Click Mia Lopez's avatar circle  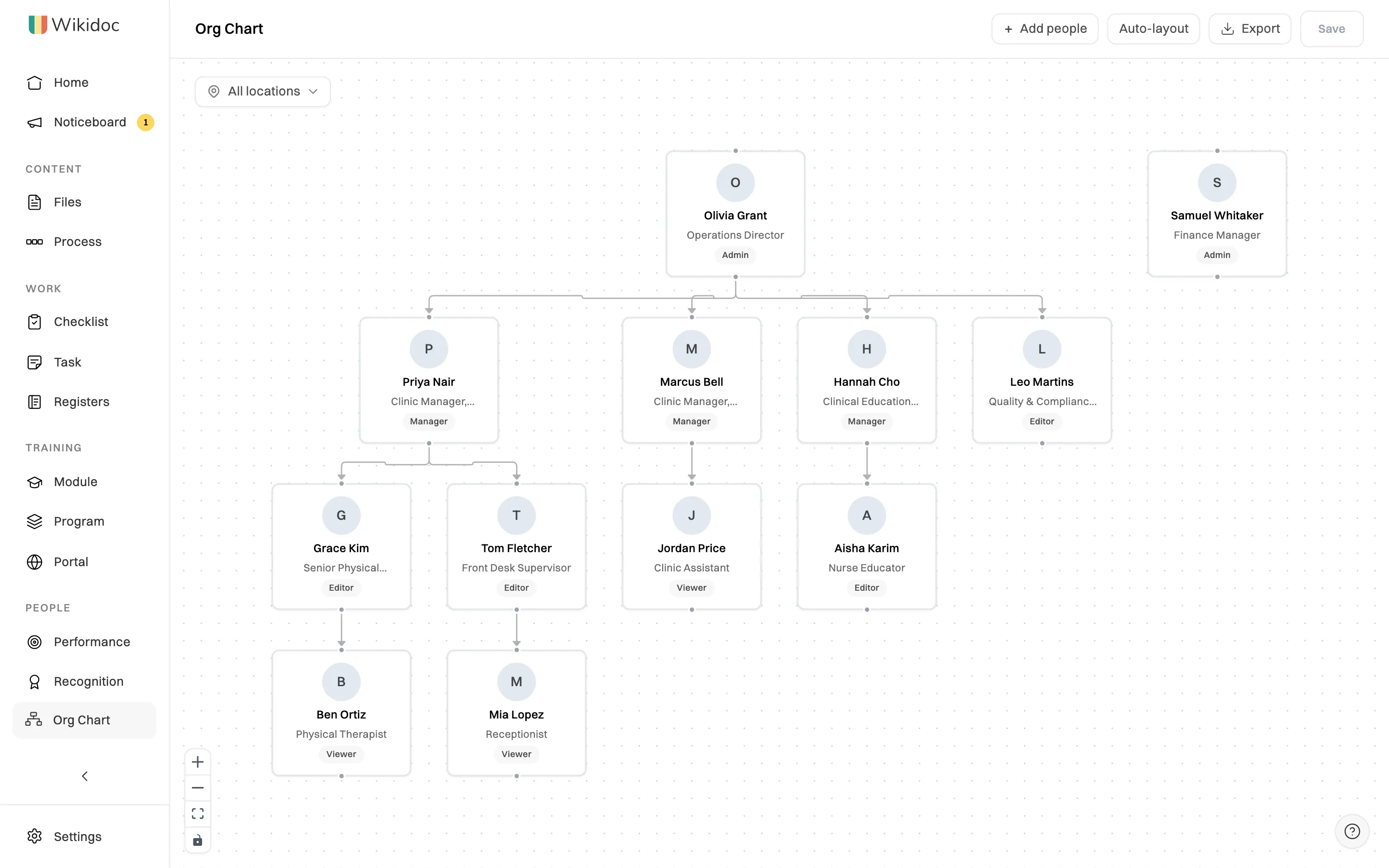click(x=517, y=682)
